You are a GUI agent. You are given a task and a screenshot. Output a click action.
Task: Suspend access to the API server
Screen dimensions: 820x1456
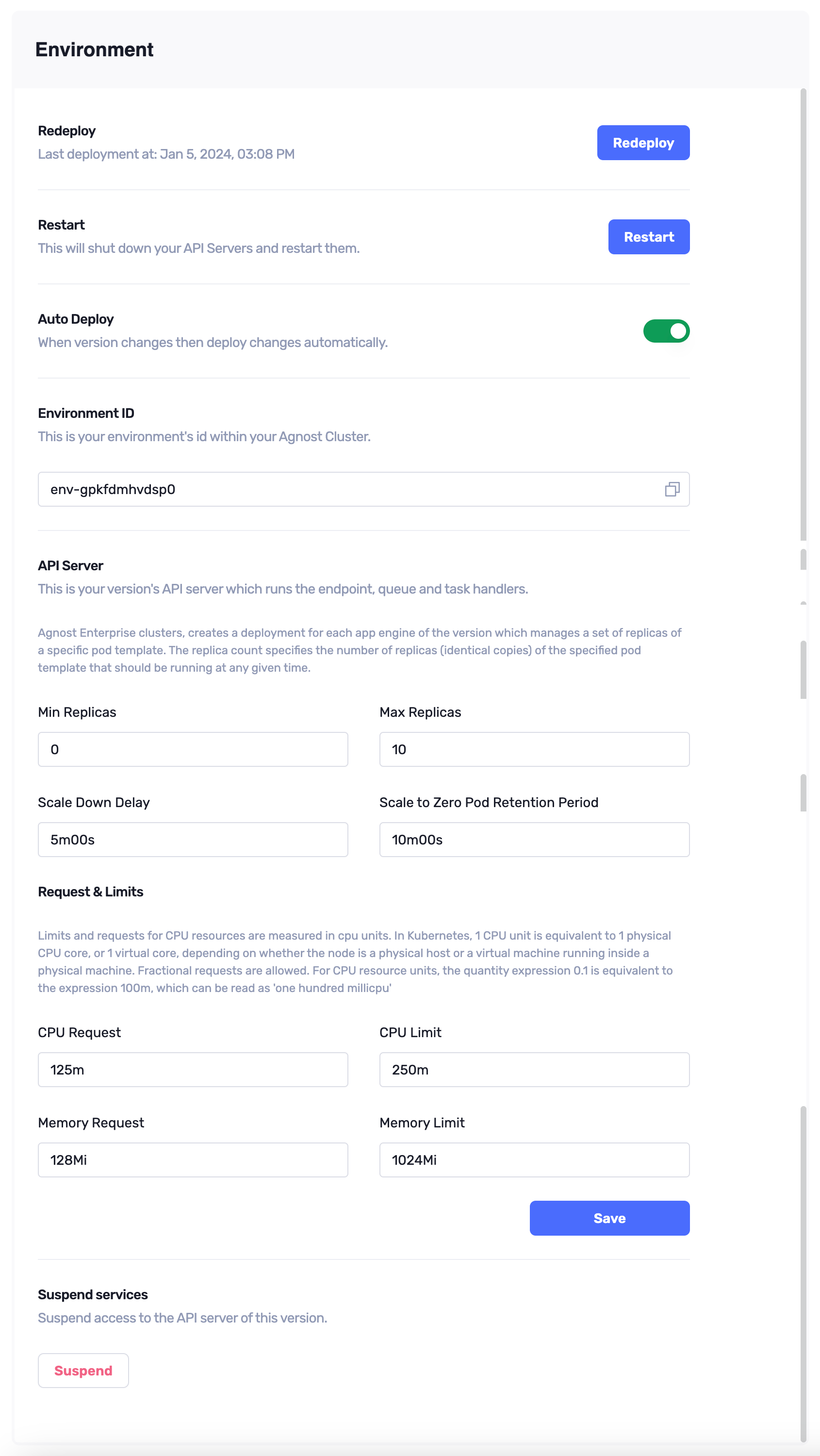(x=83, y=1370)
